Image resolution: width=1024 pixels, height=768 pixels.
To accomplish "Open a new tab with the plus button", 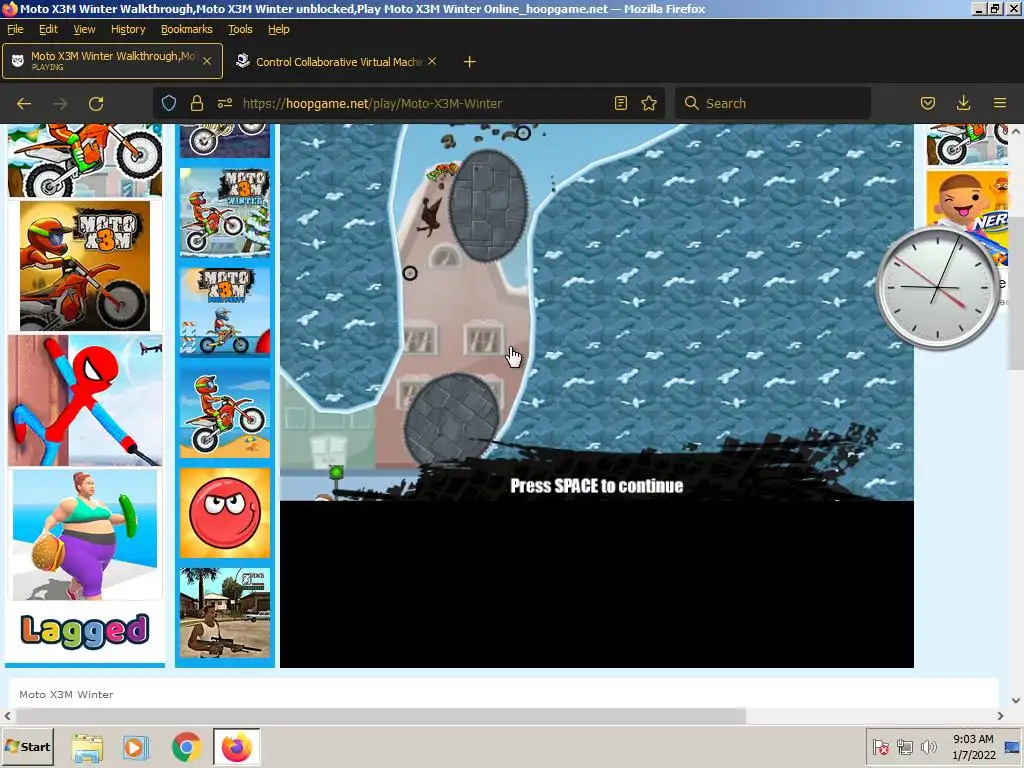I will pos(469,61).
